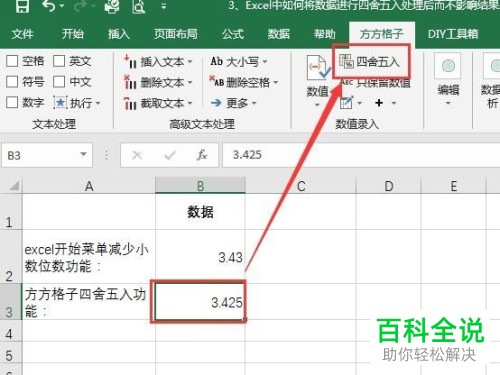Click the 删除文本 icon
Screen dimensions: 500x375
[x=130, y=82]
